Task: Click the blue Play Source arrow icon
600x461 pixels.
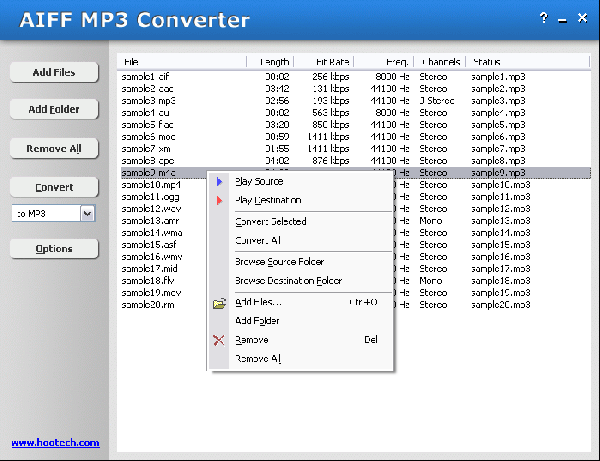Action: pyautogui.click(x=219, y=182)
